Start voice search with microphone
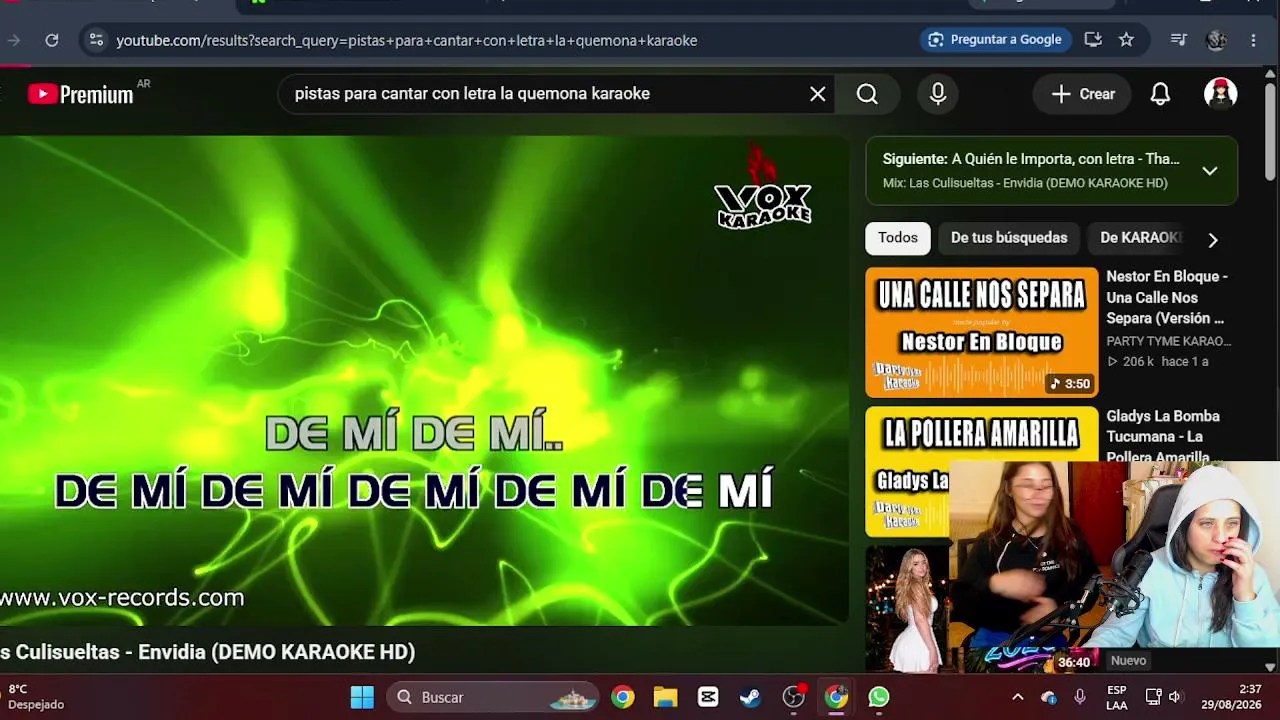 (938, 94)
